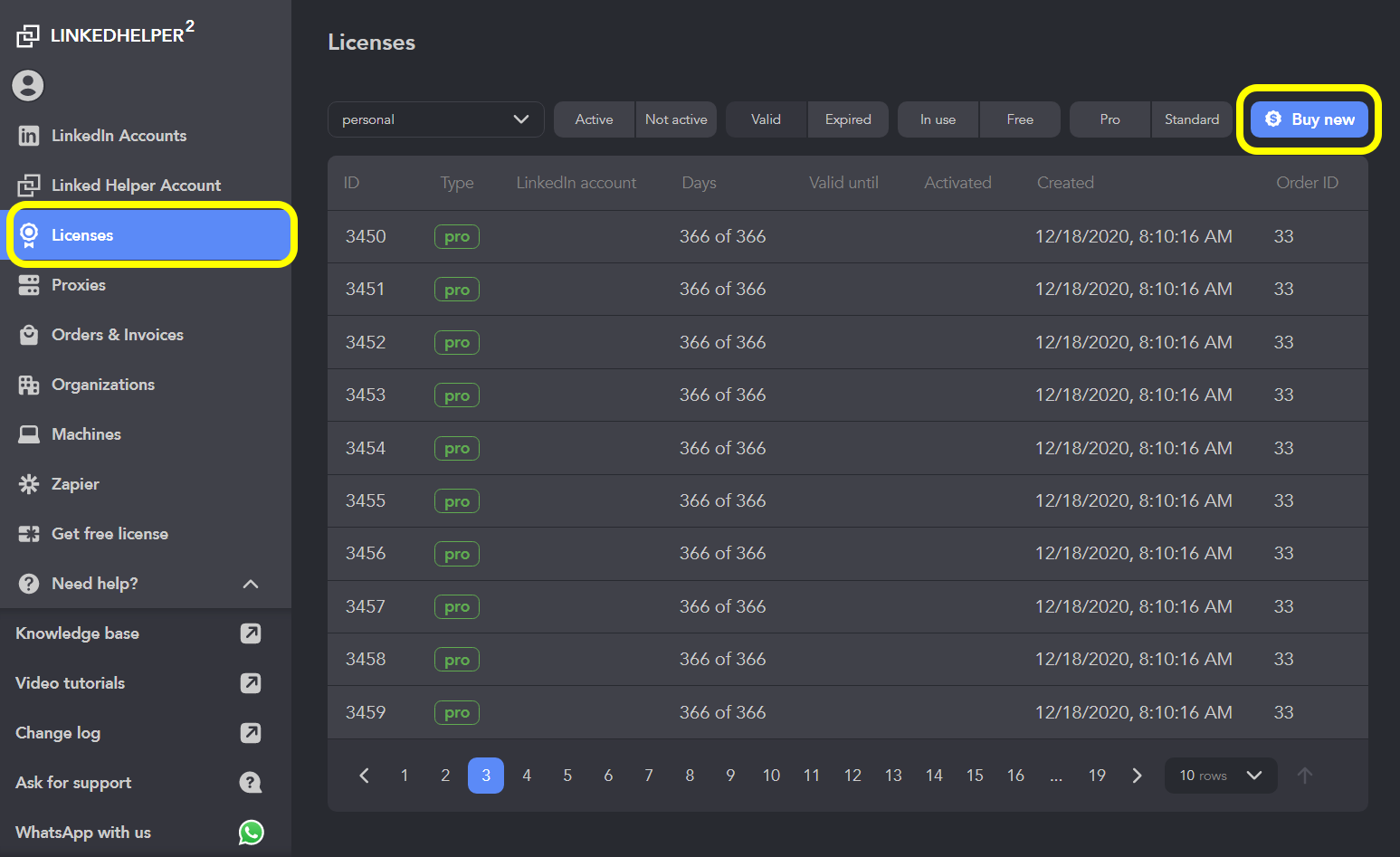Image resolution: width=1400 pixels, height=857 pixels.
Task: Click the Licenses badge icon
Action: pos(29,235)
